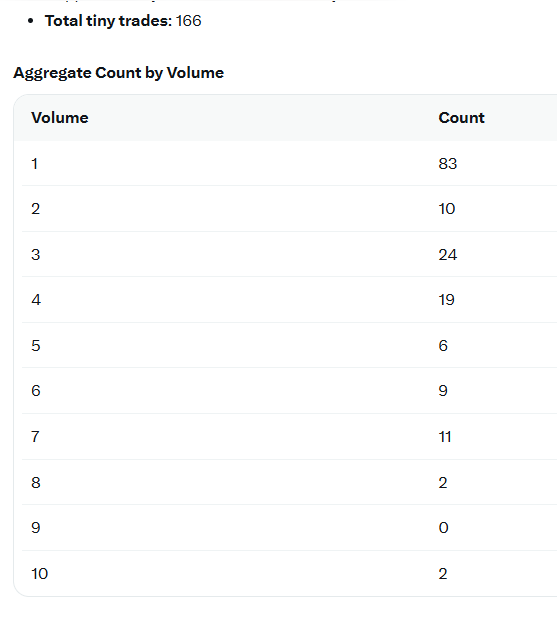Select the Volume cell with value 5
This screenshot has height=623, width=557.
[x=36, y=345]
